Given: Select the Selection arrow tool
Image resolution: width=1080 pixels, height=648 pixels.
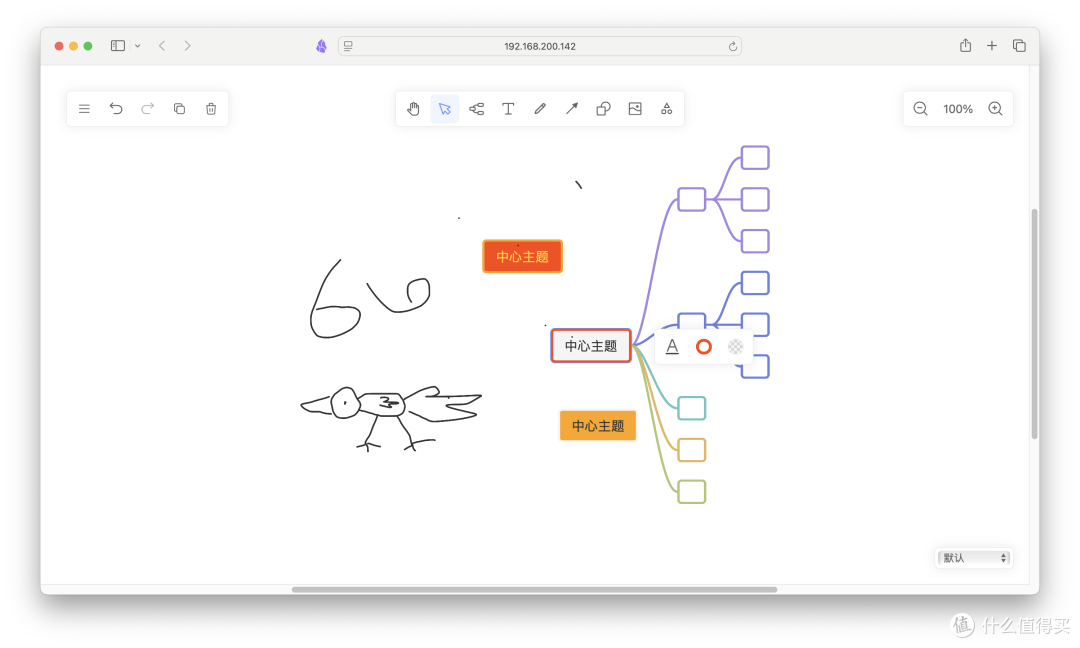Looking at the screenshot, I should [x=444, y=108].
